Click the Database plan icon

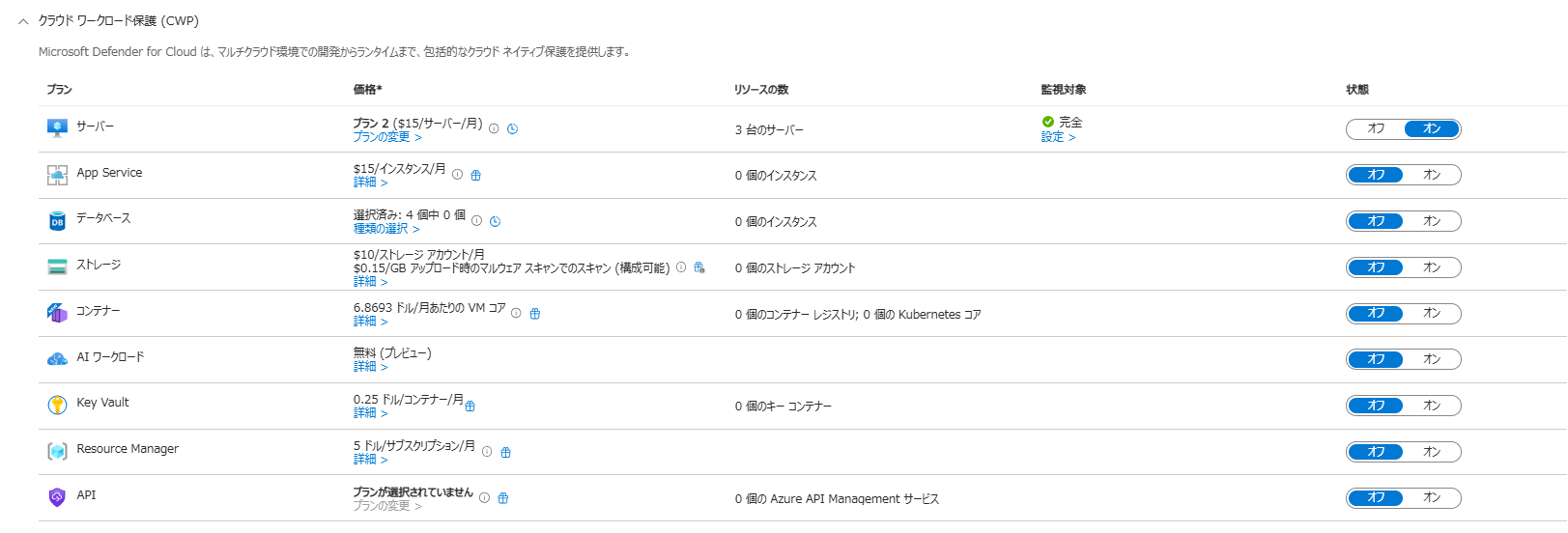57,221
